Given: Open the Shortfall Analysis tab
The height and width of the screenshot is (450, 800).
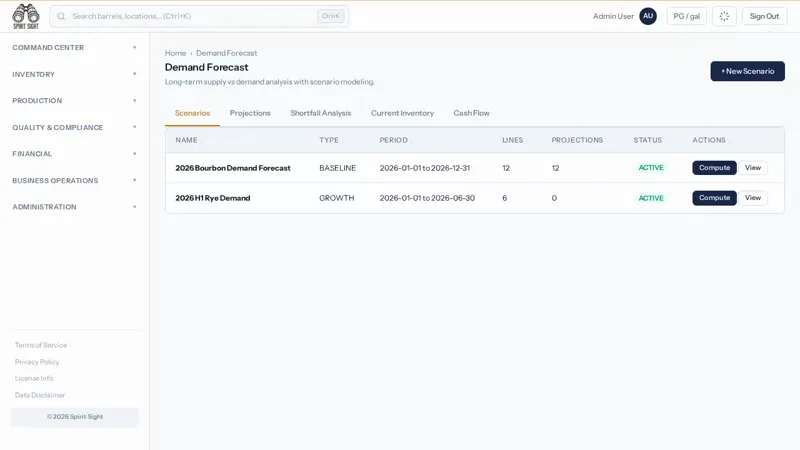Looking at the screenshot, I should coord(321,113).
